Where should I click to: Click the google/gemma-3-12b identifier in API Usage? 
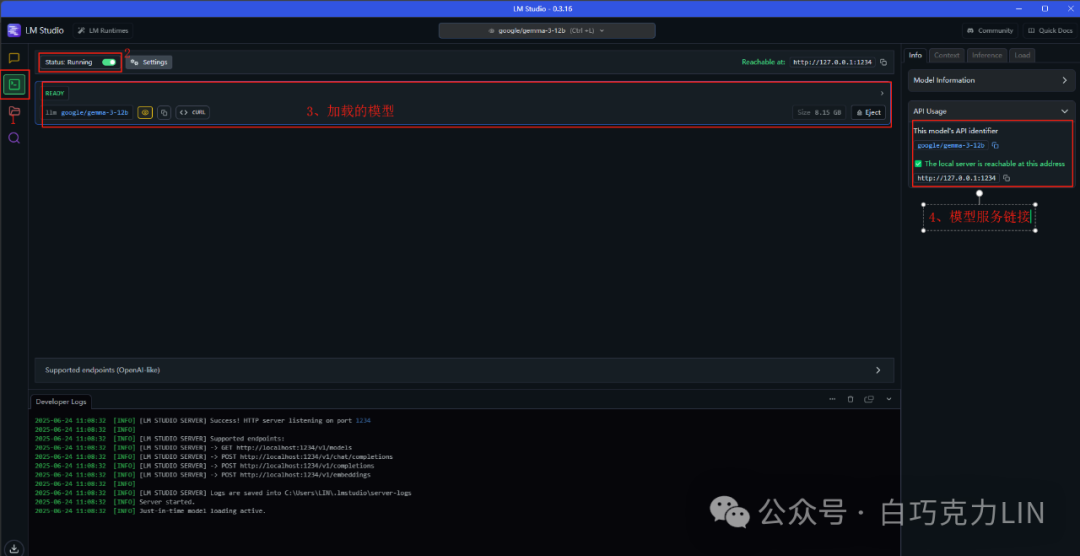tap(951, 145)
